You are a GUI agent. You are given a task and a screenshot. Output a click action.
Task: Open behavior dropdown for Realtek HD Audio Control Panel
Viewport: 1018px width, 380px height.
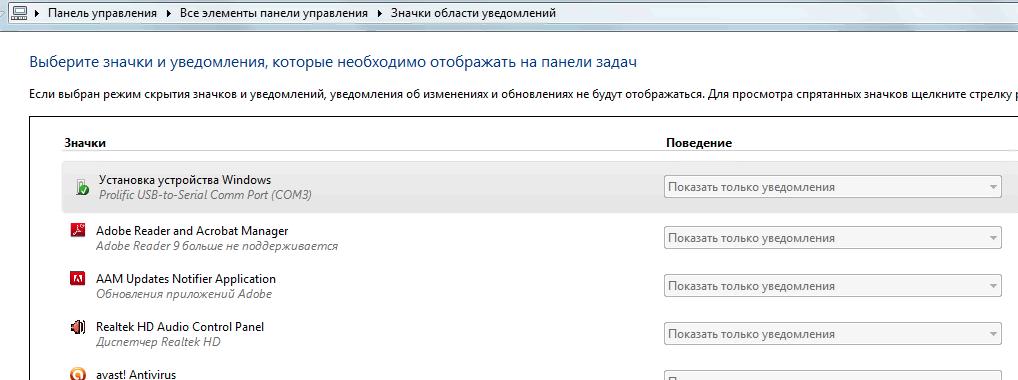pyautogui.click(x=833, y=334)
